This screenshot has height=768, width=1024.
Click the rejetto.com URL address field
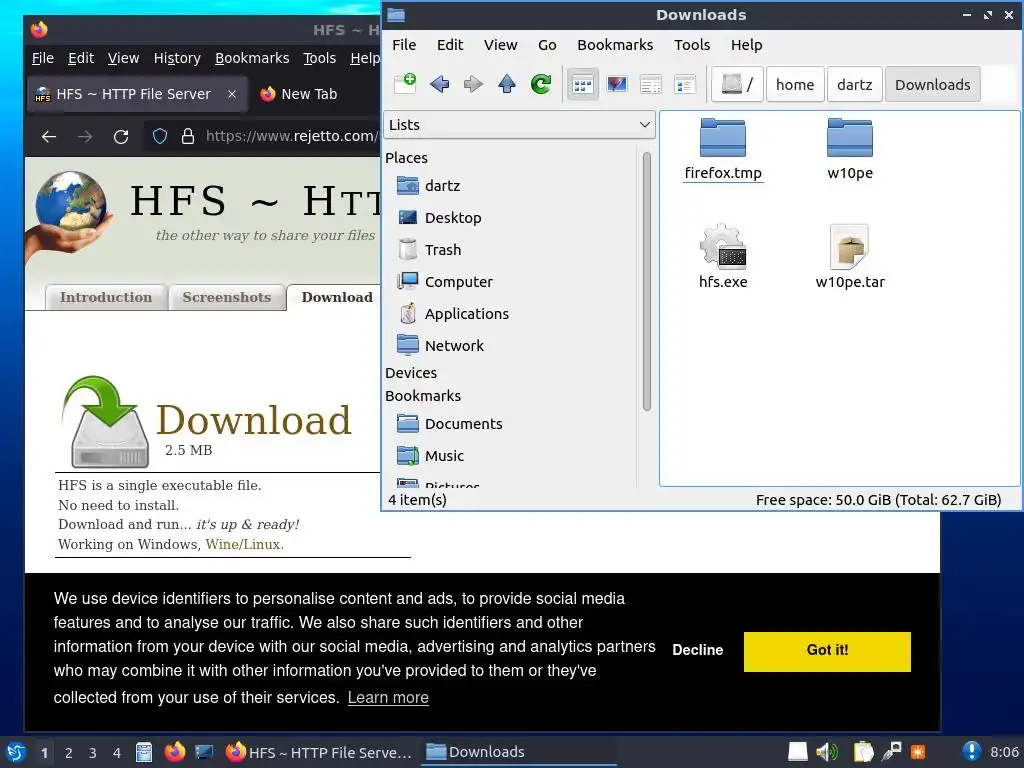291,136
